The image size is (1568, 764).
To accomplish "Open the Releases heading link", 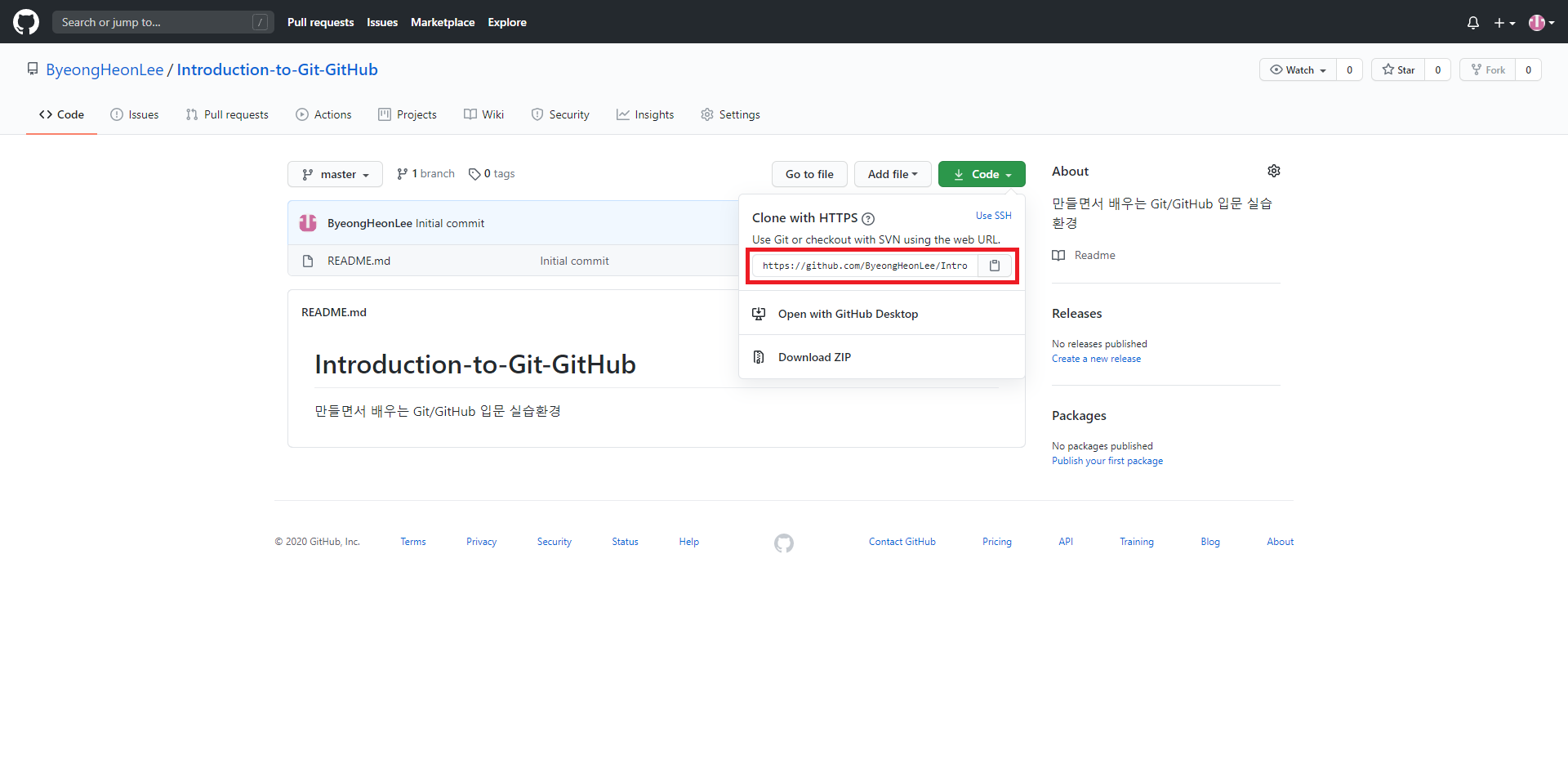I will point(1076,314).
